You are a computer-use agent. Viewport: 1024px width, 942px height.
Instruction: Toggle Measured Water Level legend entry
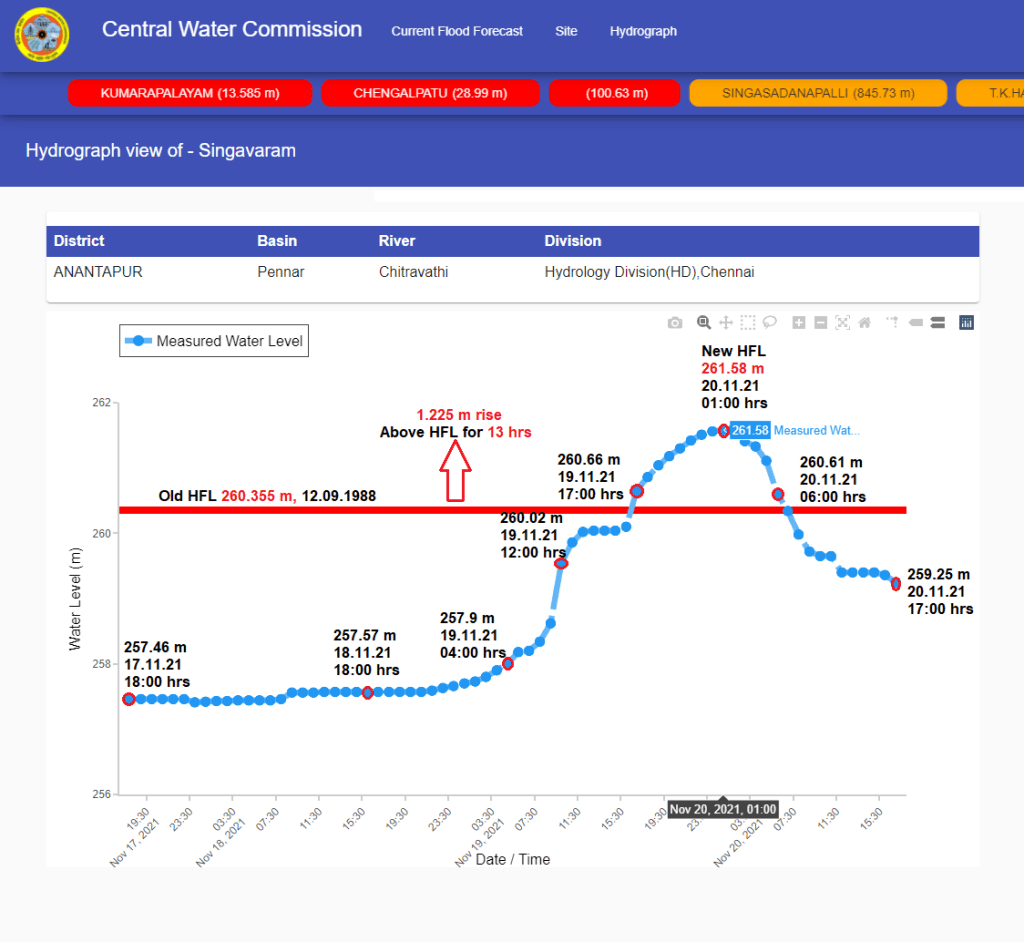tap(213, 341)
